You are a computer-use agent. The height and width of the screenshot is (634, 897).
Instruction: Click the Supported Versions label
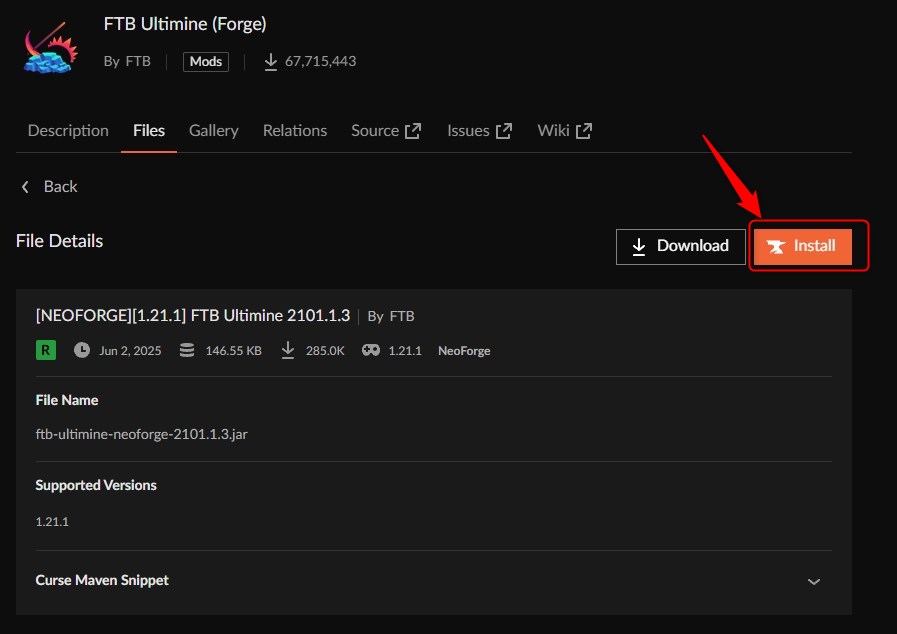pyautogui.click(x=96, y=485)
